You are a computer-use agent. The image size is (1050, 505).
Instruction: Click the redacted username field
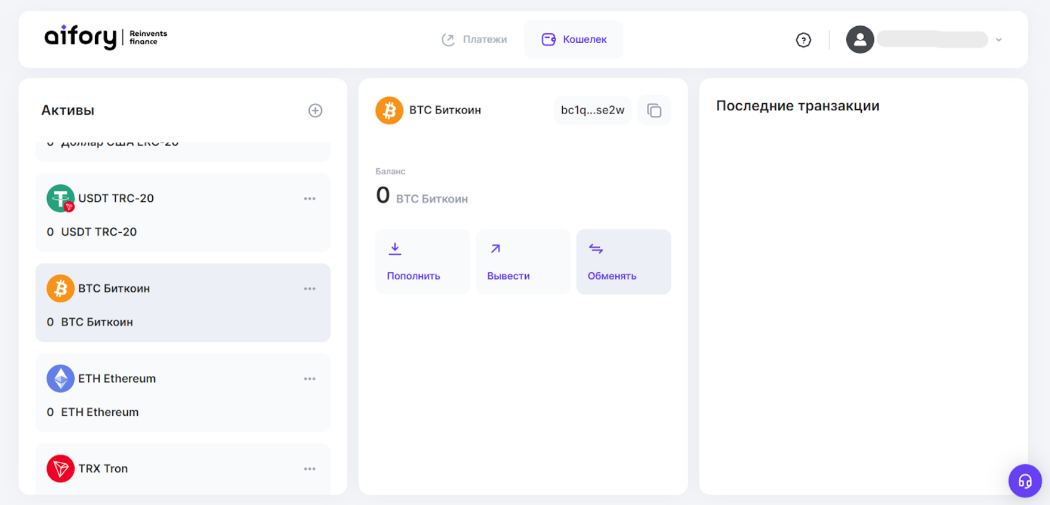tap(932, 40)
